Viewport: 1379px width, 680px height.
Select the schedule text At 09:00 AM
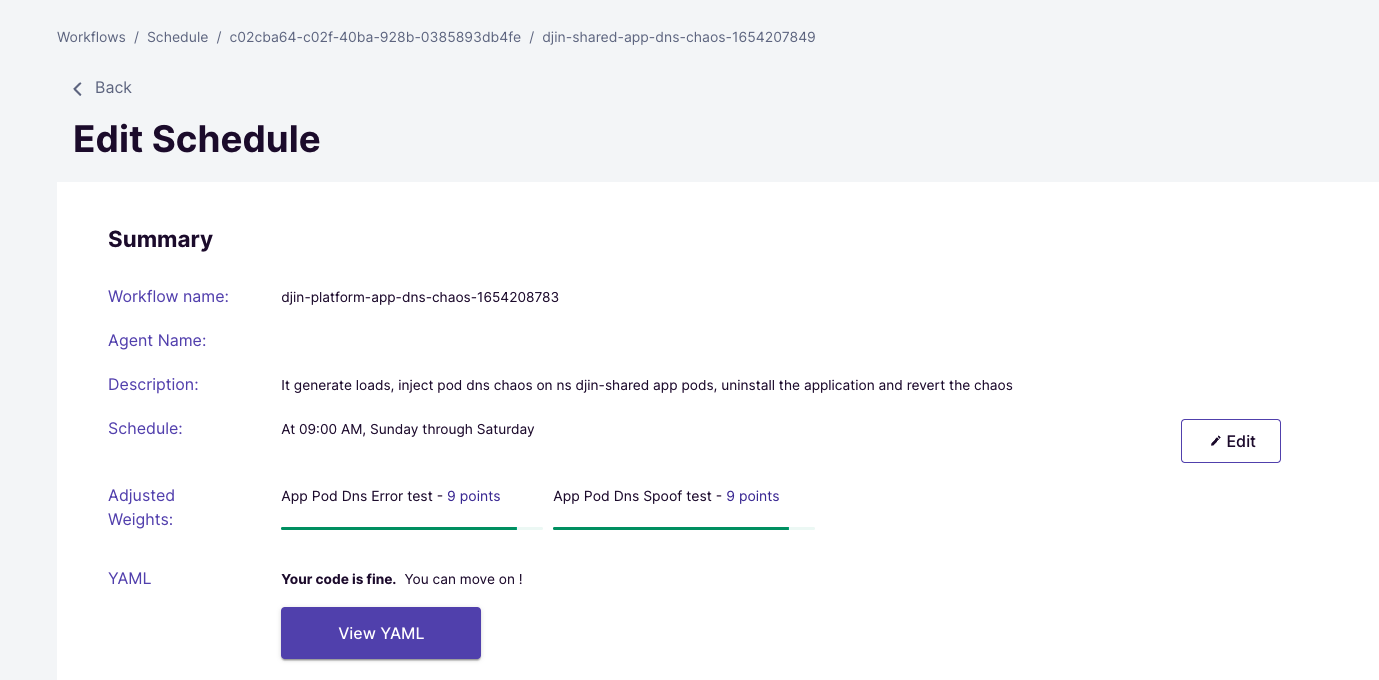pos(408,429)
